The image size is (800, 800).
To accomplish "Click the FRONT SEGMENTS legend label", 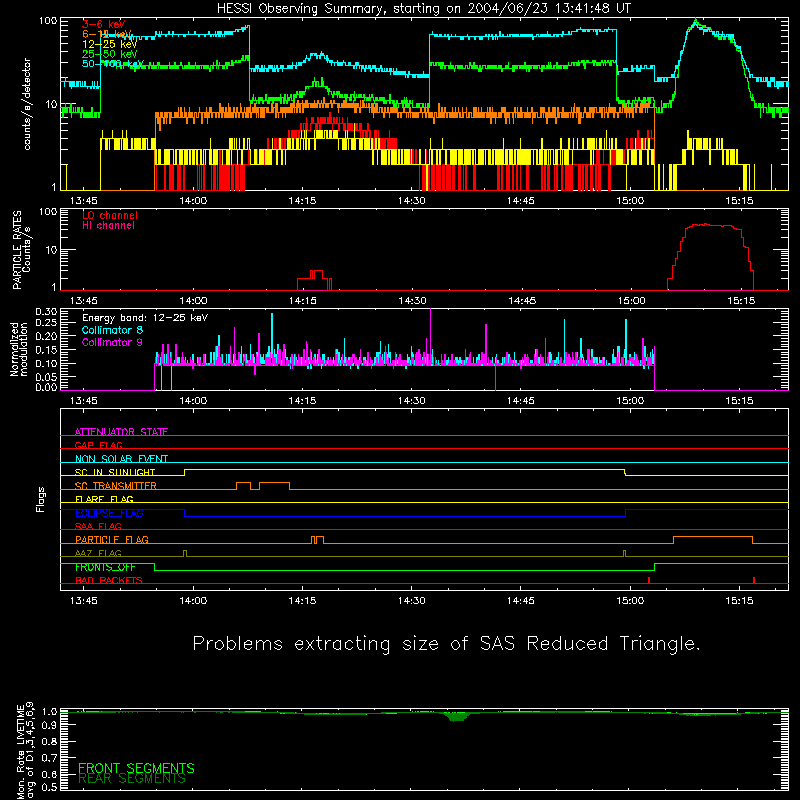I will [x=136, y=768].
